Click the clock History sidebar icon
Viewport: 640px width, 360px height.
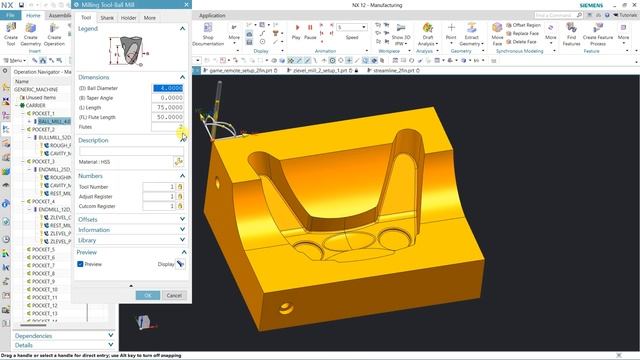[6, 239]
